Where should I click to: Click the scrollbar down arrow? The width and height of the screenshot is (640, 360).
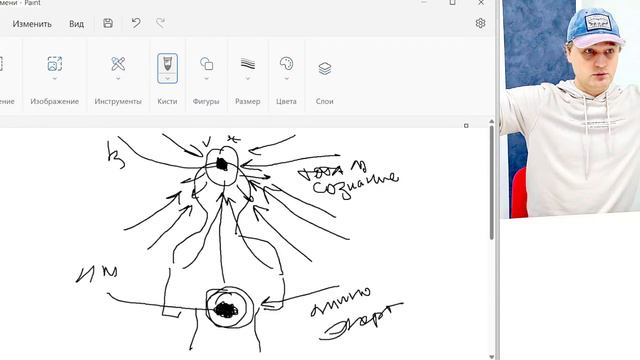coord(491,357)
